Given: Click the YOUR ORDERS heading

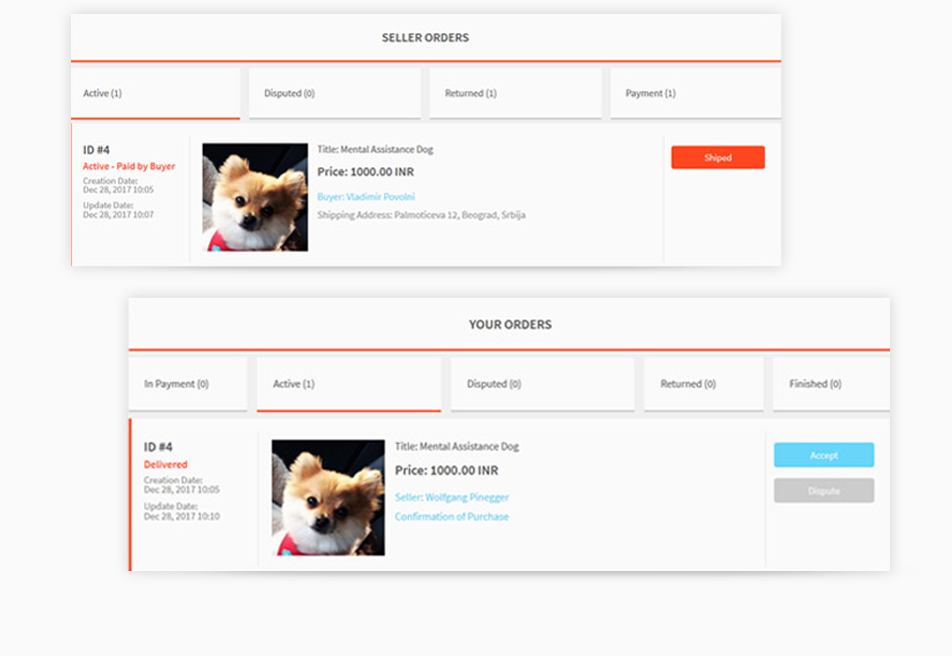Looking at the screenshot, I should coord(510,325).
